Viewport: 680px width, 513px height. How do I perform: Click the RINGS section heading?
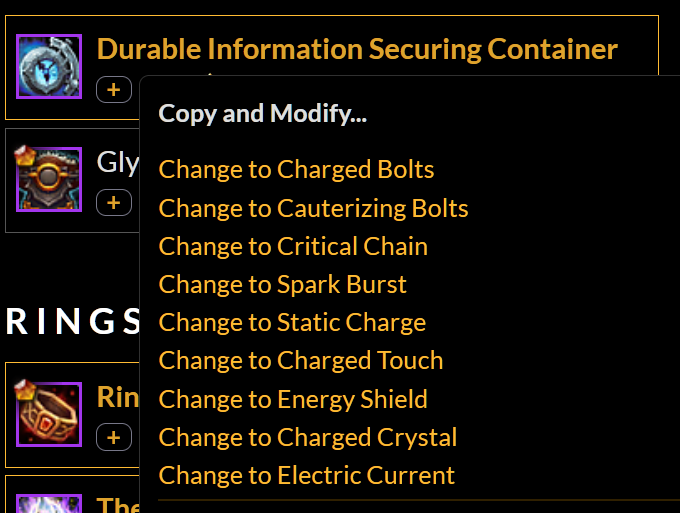click(x=73, y=321)
